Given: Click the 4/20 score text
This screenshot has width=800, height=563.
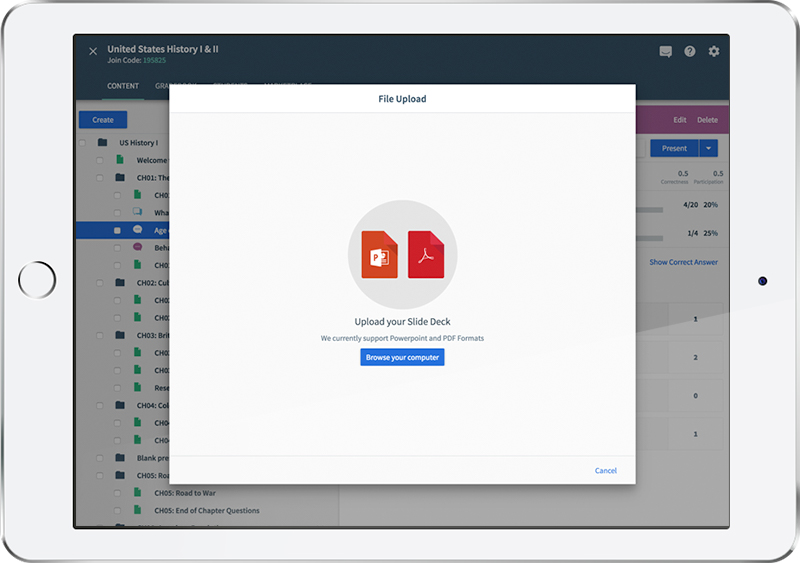Looking at the screenshot, I should [690, 205].
